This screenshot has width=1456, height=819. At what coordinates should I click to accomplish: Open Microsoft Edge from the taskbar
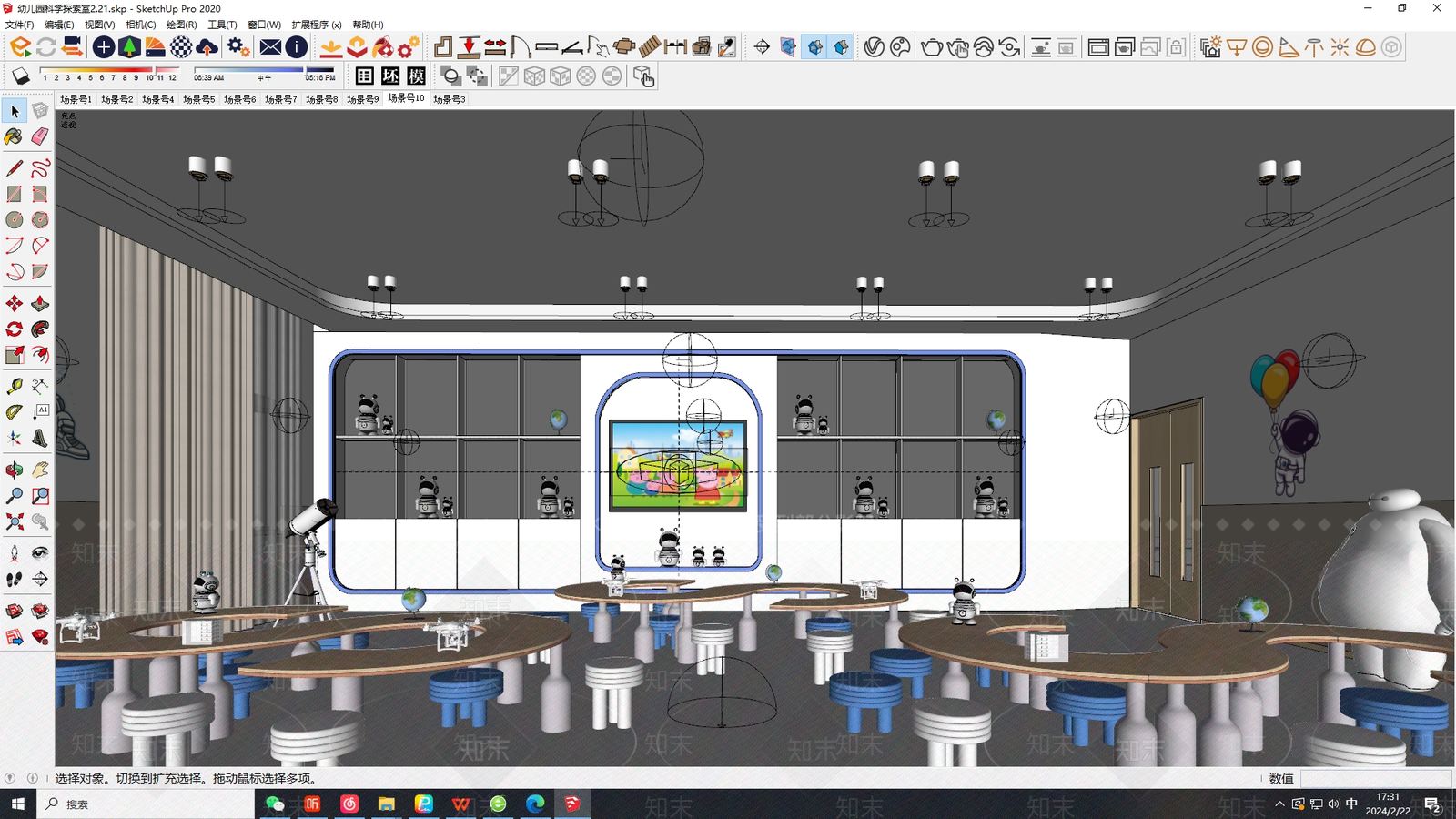tap(535, 804)
